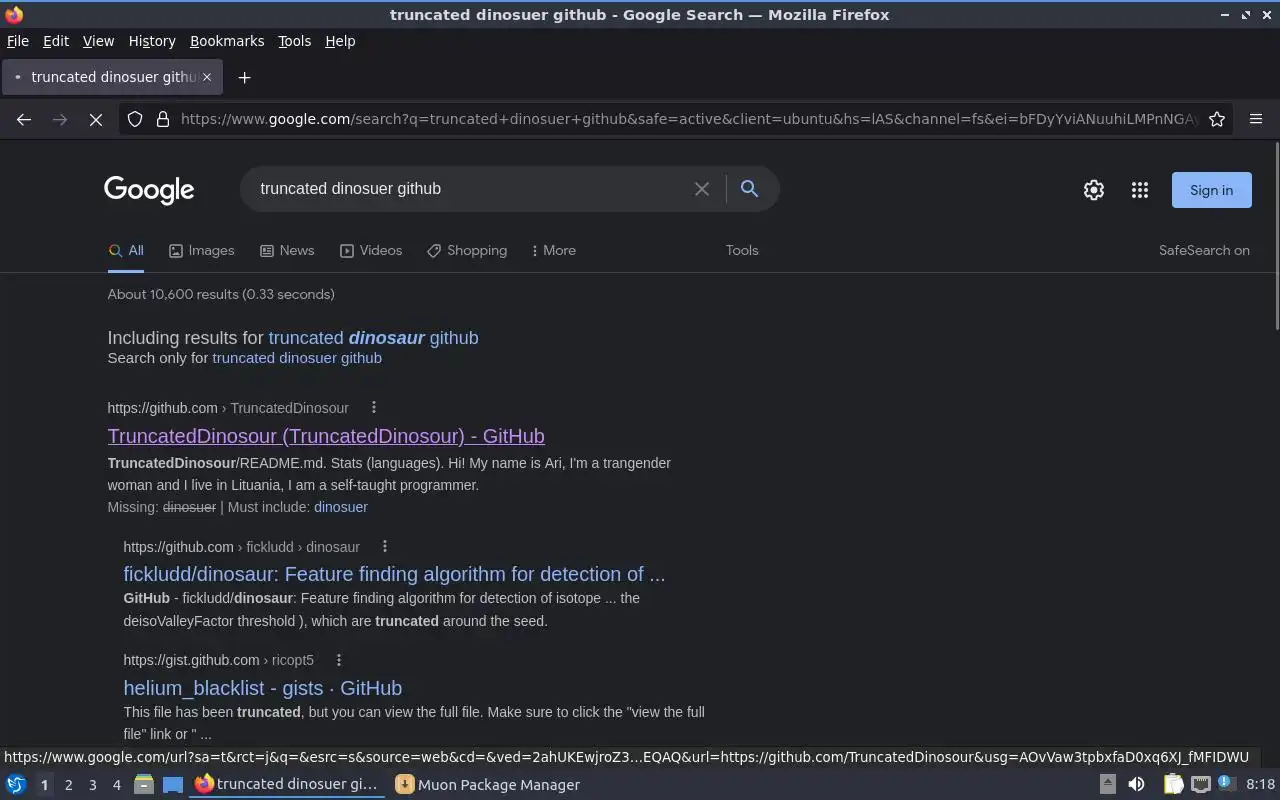Open volume control in tray
Screen dimensions: 1280x800
click(x=1136, y=785)
